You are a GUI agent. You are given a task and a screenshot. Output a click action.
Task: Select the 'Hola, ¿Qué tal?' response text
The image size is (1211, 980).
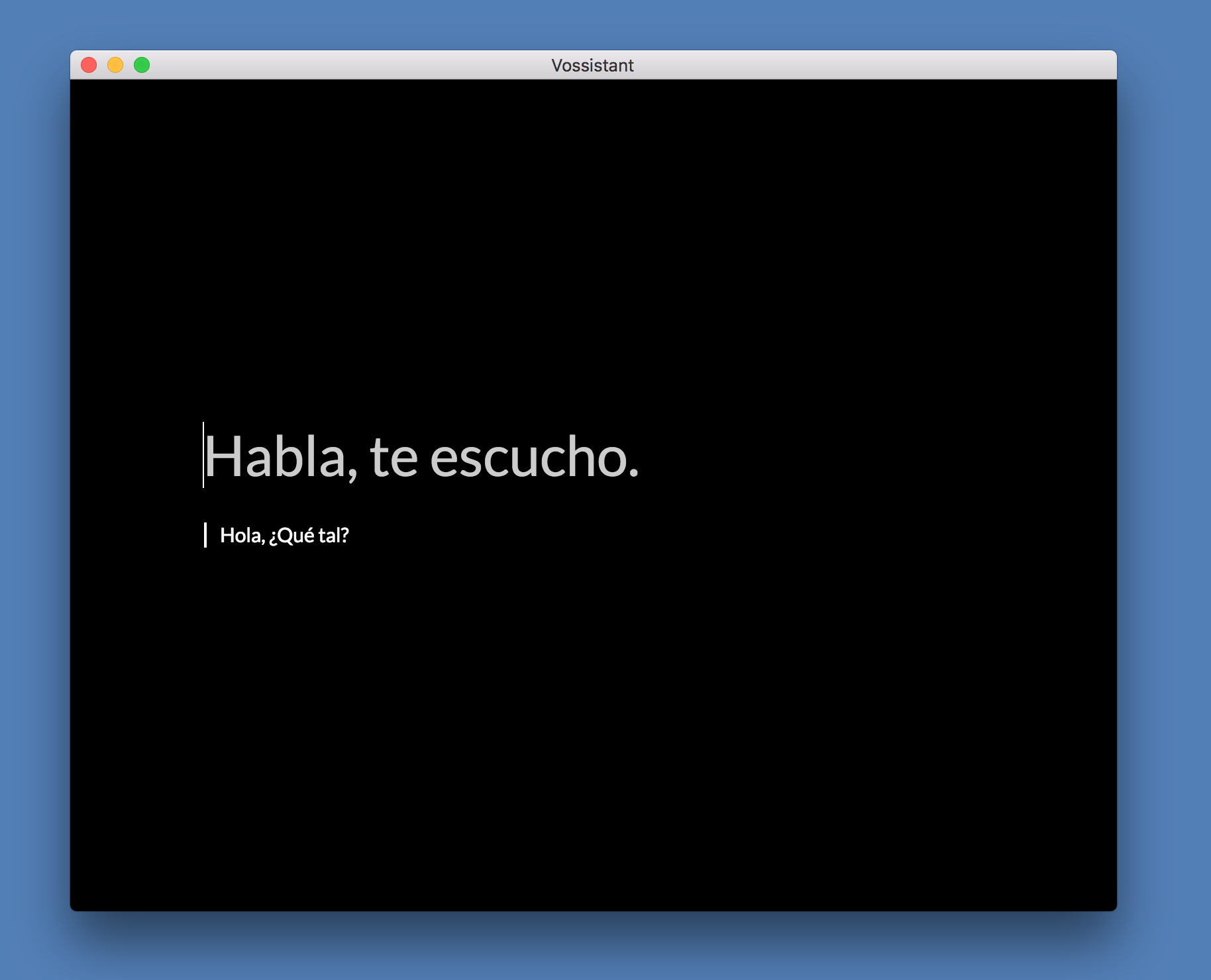(x=284, y=535)
